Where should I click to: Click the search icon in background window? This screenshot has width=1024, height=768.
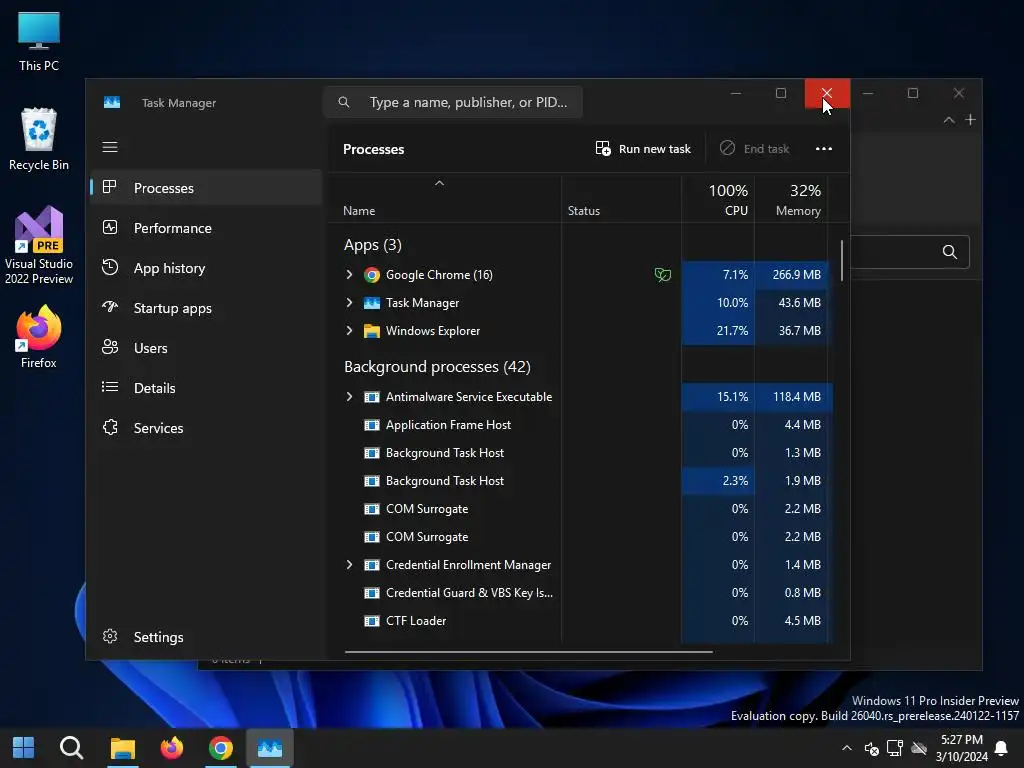coord(950,252)
